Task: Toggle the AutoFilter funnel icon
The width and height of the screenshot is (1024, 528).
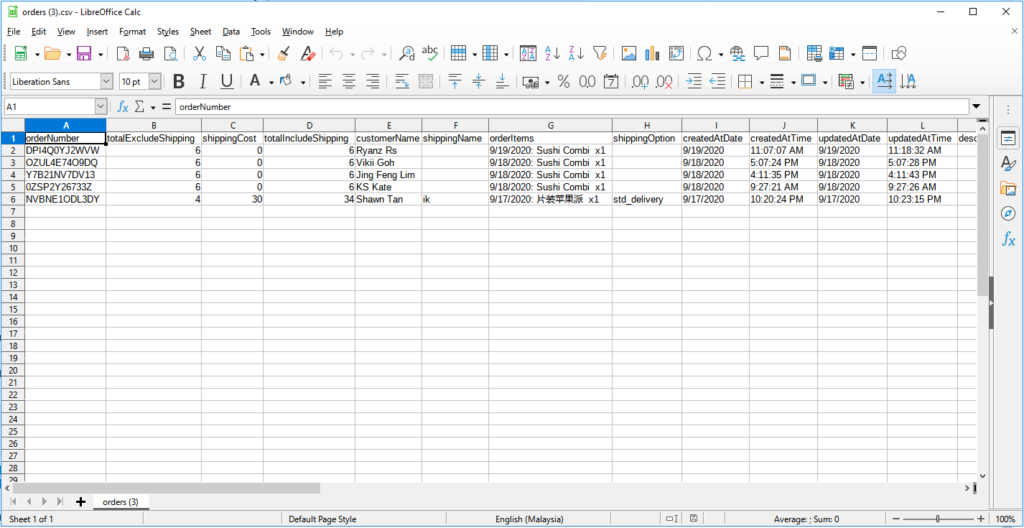Action: pyautogui.click(x=600, y=54)
